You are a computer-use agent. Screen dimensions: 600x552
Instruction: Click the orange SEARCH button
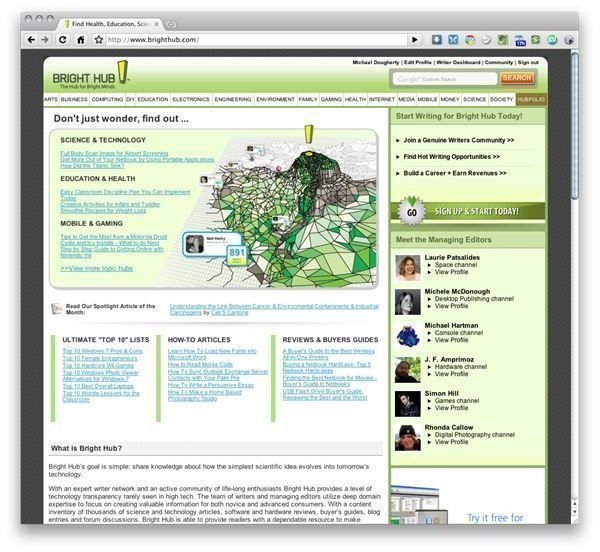517,78
